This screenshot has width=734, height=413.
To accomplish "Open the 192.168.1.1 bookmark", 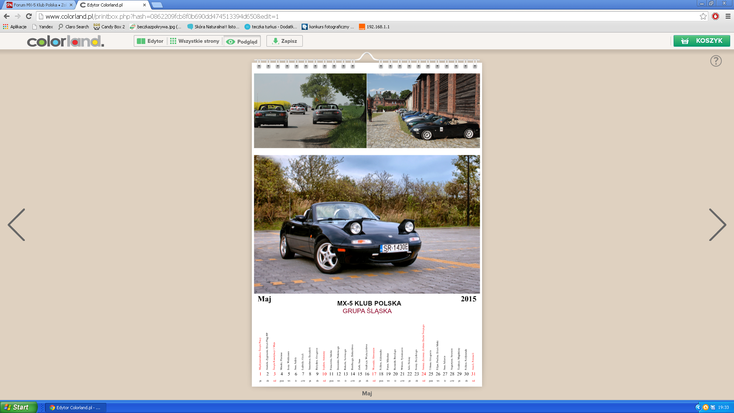I will tap(374, 27).
